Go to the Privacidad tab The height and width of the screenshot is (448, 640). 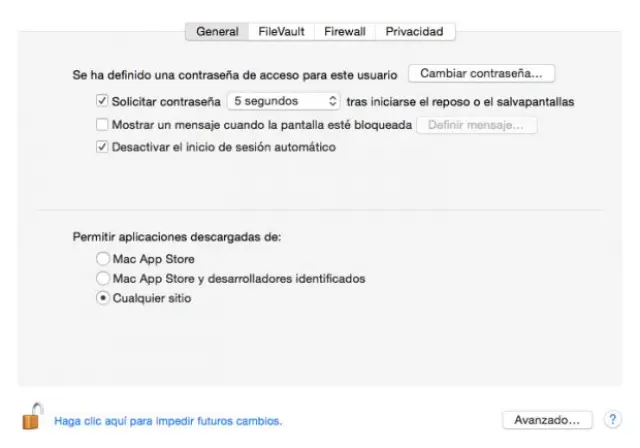point(414,31)
